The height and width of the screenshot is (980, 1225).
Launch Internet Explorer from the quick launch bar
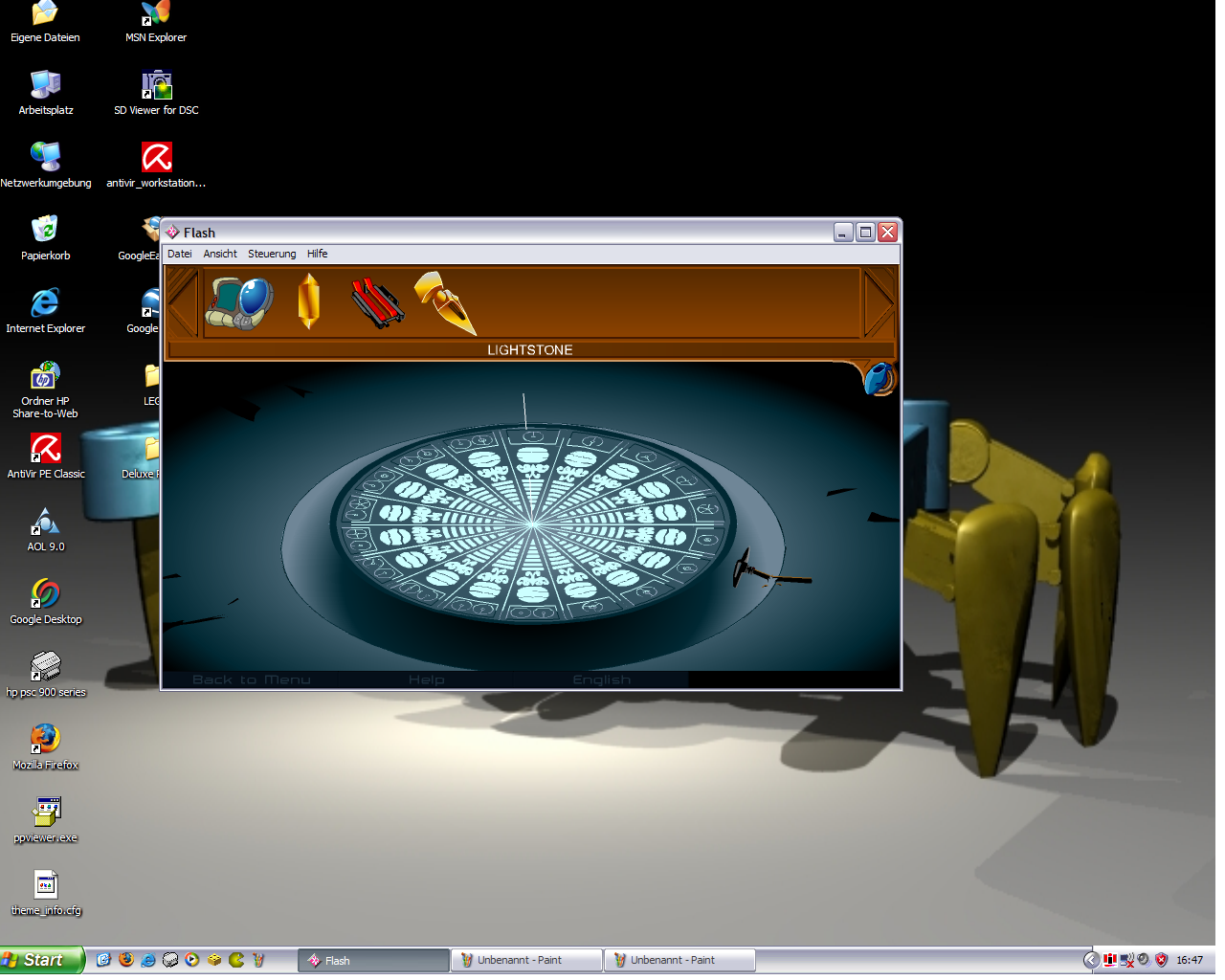tap(149, 960)
